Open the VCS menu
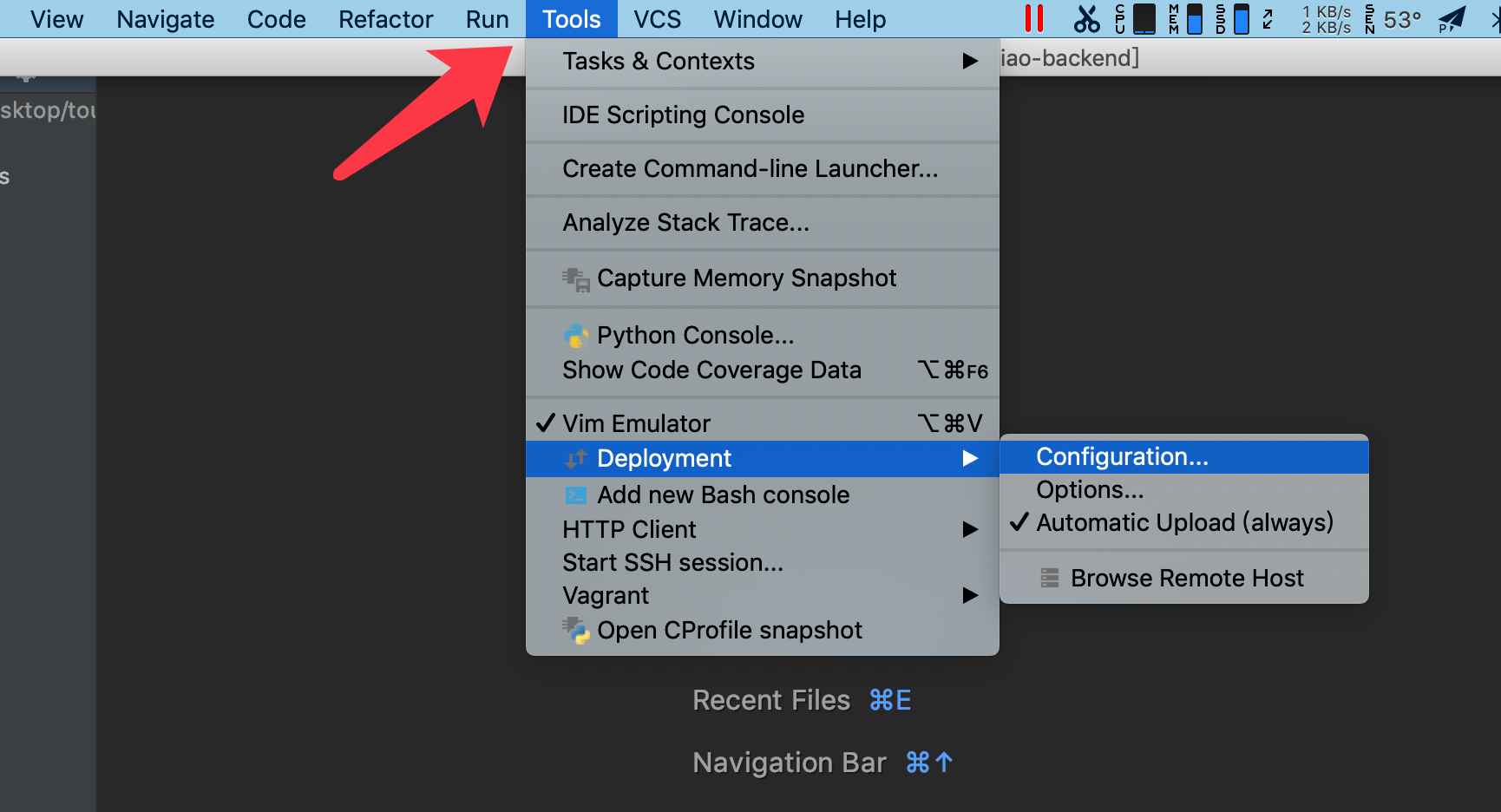The height and width of the screenshot is (812, 1501). click(657, 19)
